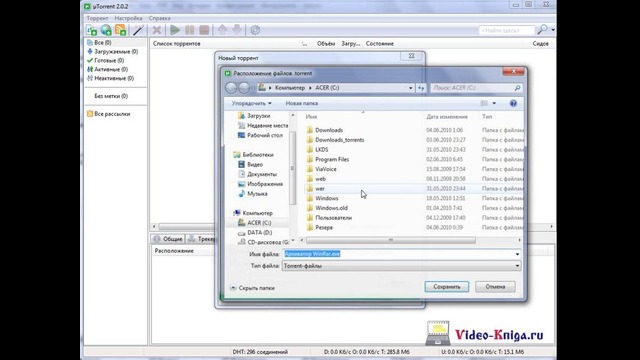Open Тип файла Torrent-файлы dropdown
This screenshot has height=360, width=640.
click(x=402, y=266)
